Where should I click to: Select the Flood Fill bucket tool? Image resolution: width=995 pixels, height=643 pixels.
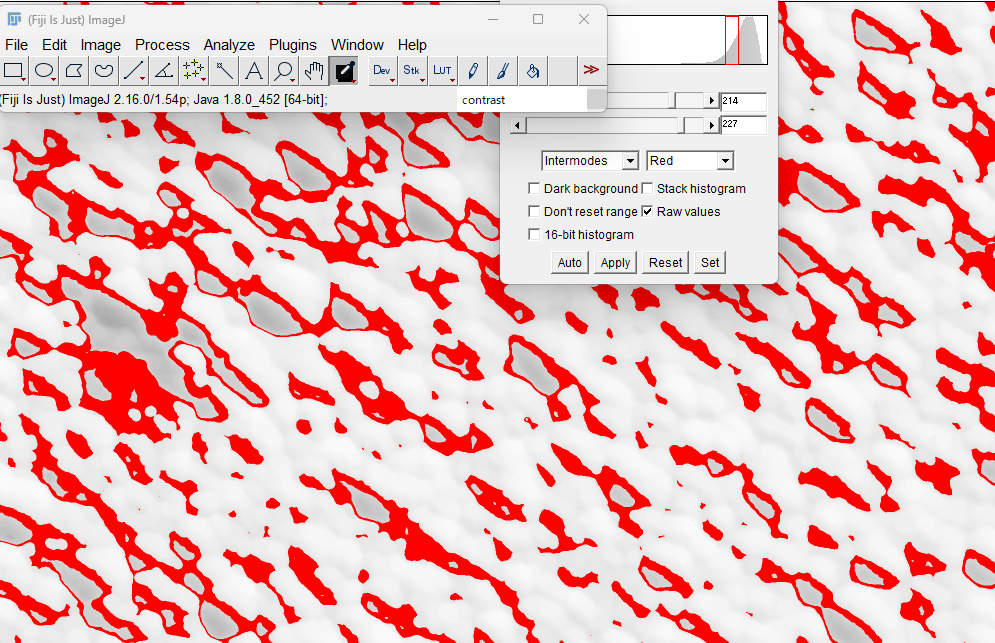point(533,70)
